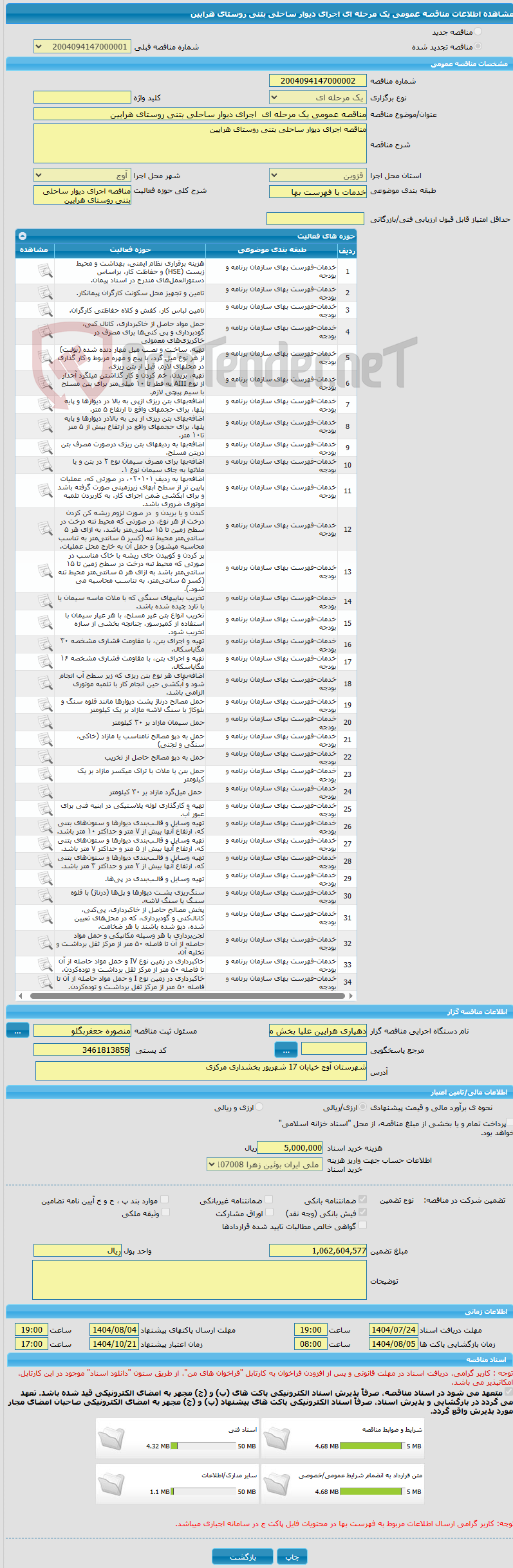Open the bank account ملی ایران dropdown

tap(265, 1164)
